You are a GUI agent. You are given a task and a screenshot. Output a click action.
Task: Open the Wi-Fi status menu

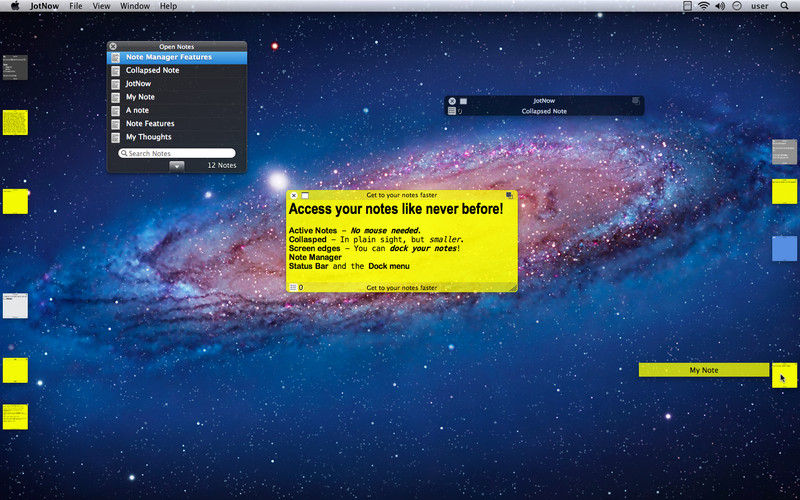coord(704,6)
